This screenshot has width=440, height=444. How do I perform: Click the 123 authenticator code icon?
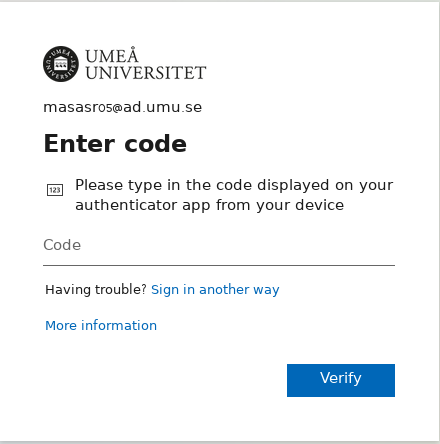pyautogui.click(x=55, y=190)
